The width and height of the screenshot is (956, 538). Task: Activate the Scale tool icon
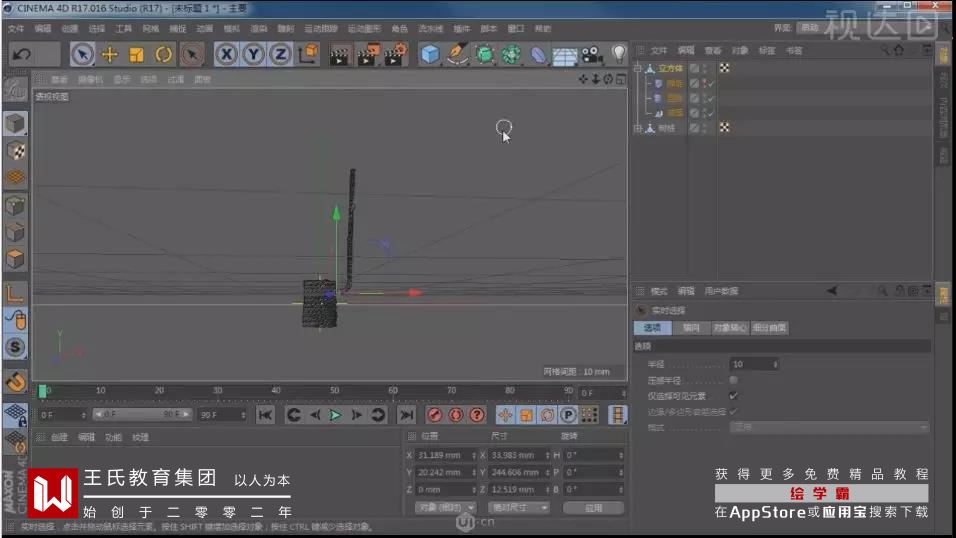tap(137, 55)
